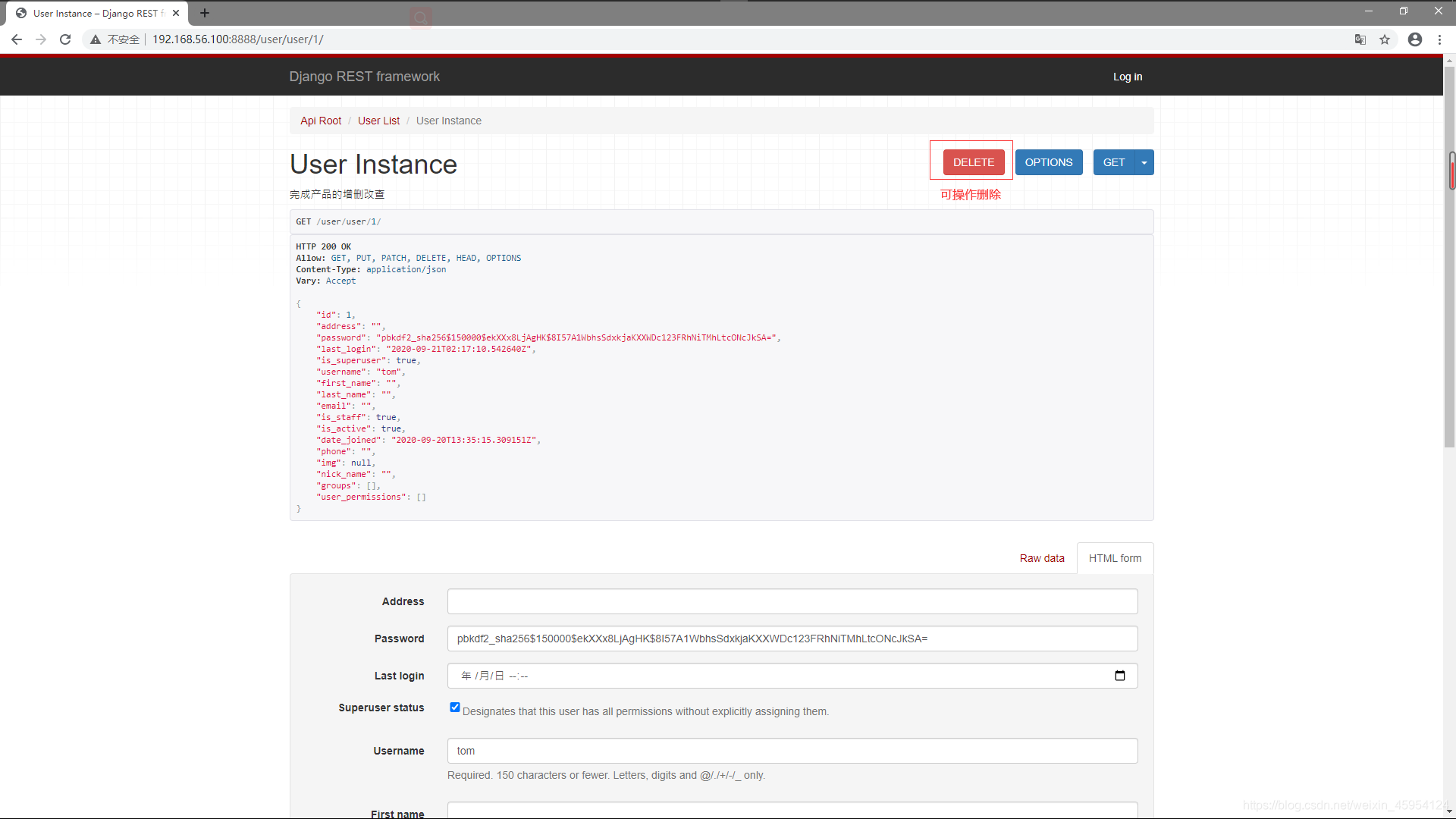Bookmark page with the star icon
The width and height of the screenshot is (1456, 819).
[x=1385, y=39]
